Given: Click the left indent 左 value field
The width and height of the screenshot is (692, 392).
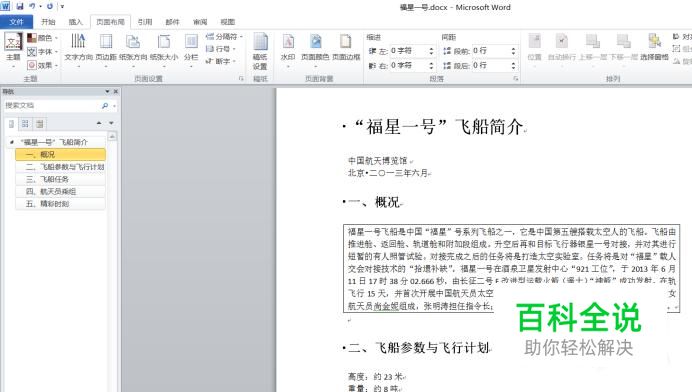Looking at the screenshot, I should (408, 51).
